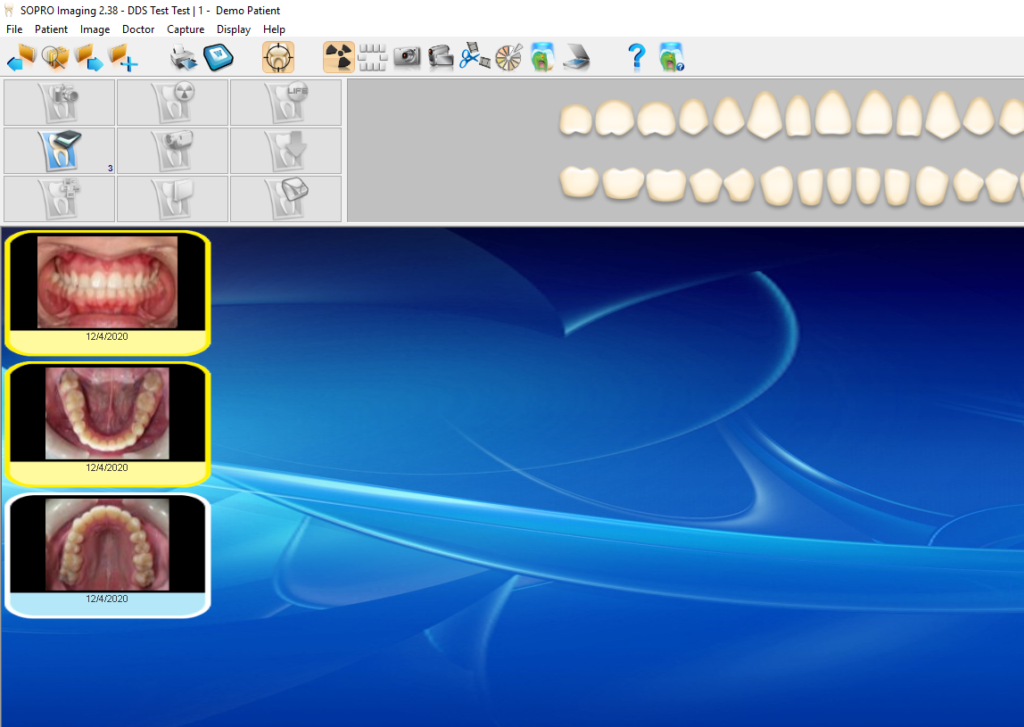This screenshot has height=727, width=1024.
Task: Click the video camcorder capture icon
Action: pos(441,57)
